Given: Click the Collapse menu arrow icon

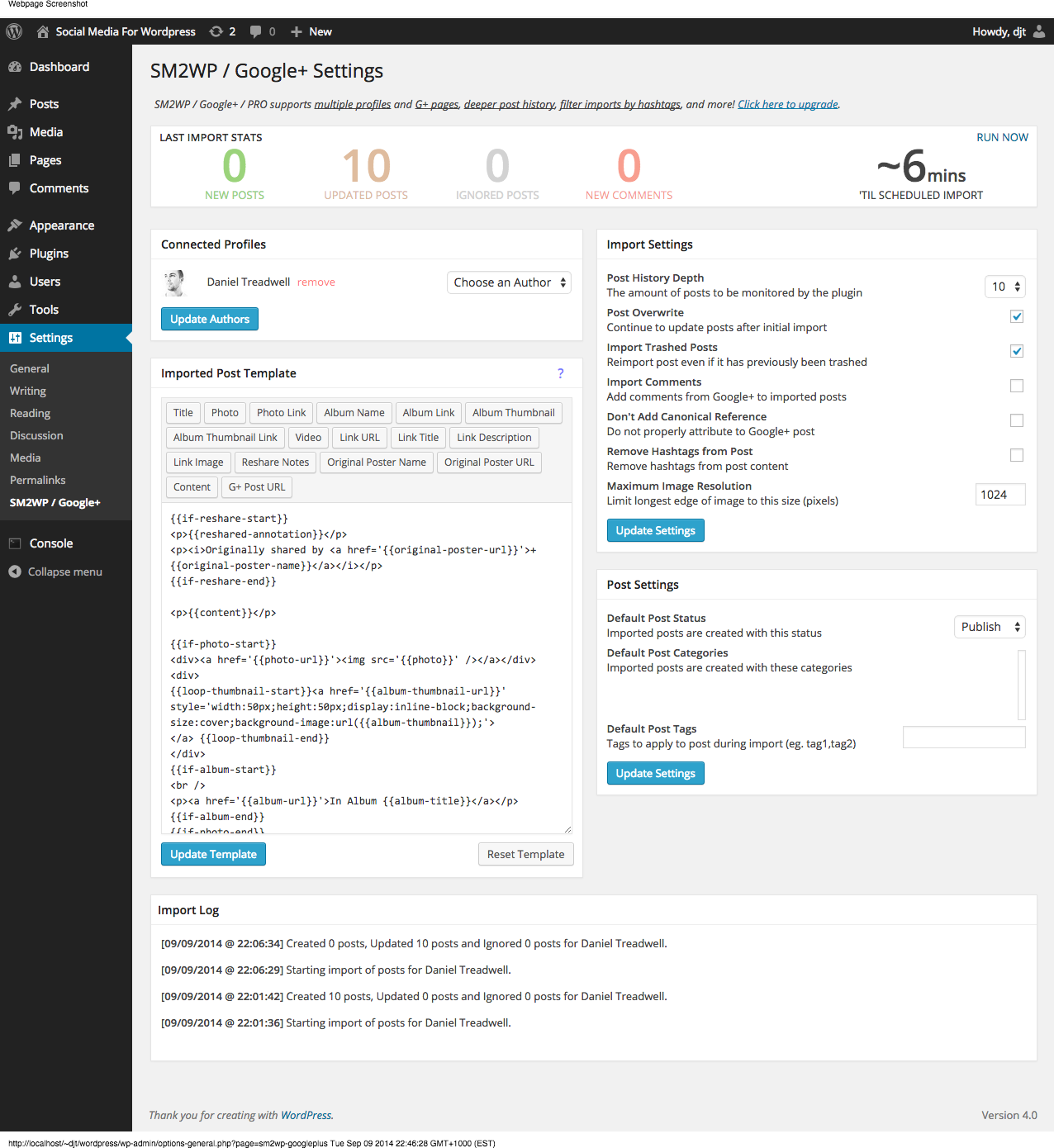Looking at the screenshot, I should coord(15,572).
